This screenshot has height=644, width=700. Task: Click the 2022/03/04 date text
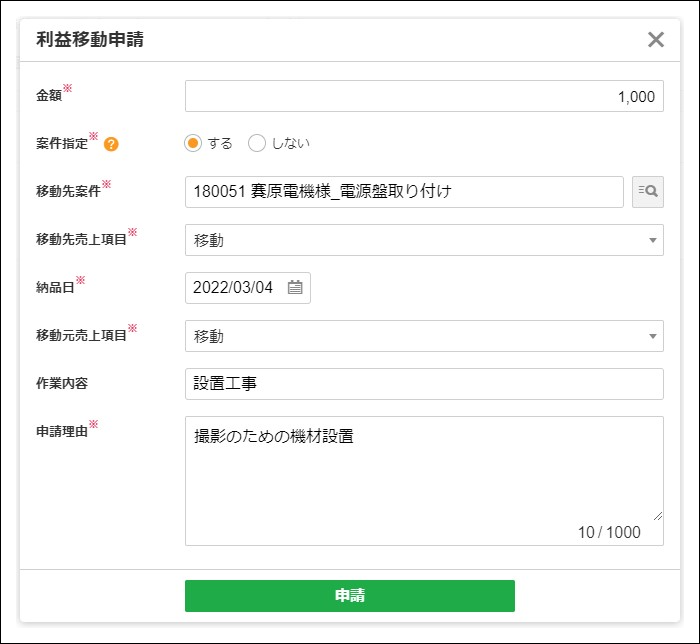[234, 288]
